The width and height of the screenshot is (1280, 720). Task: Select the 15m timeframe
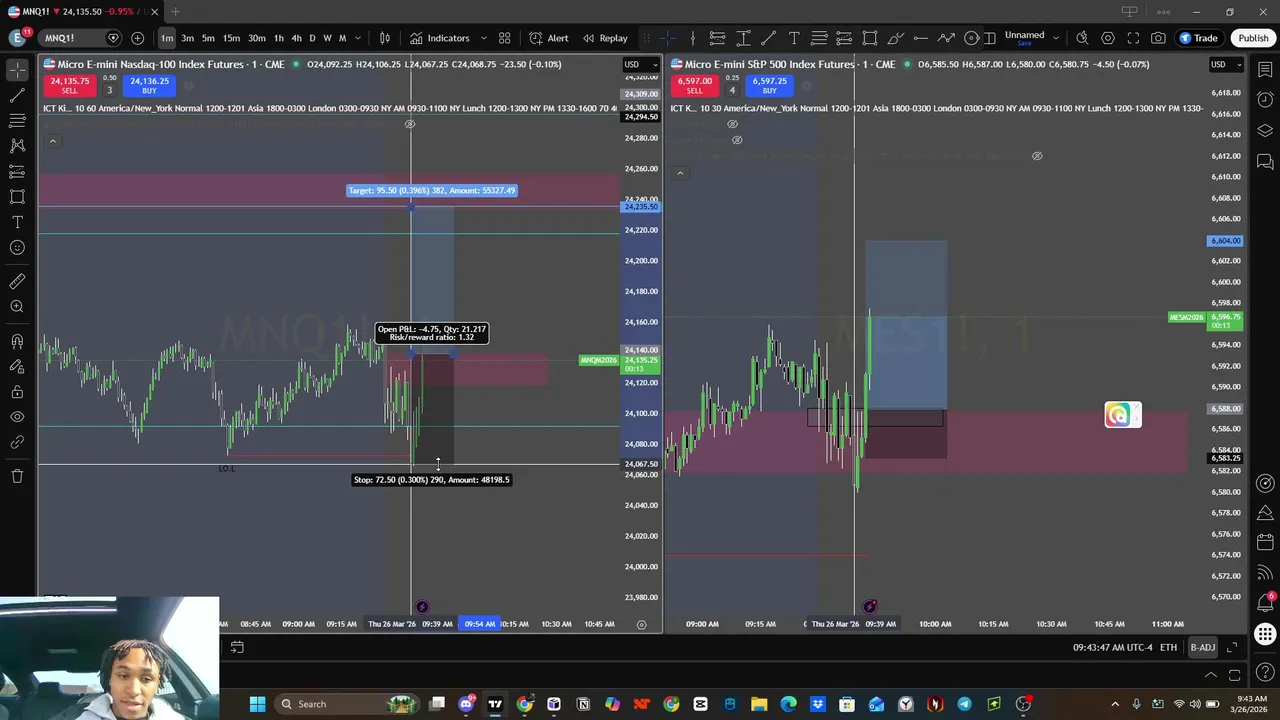click(231, 38)
